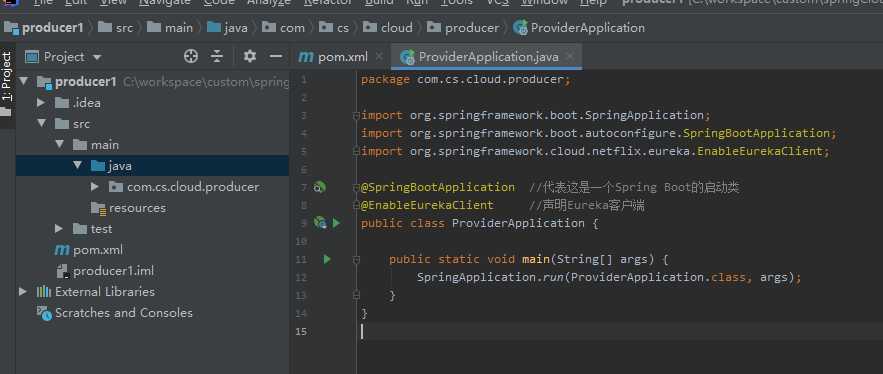The height and width of the screenshot is (374, 883).
Task: Expand the .idea folder arrow
Action: point(41,103)
